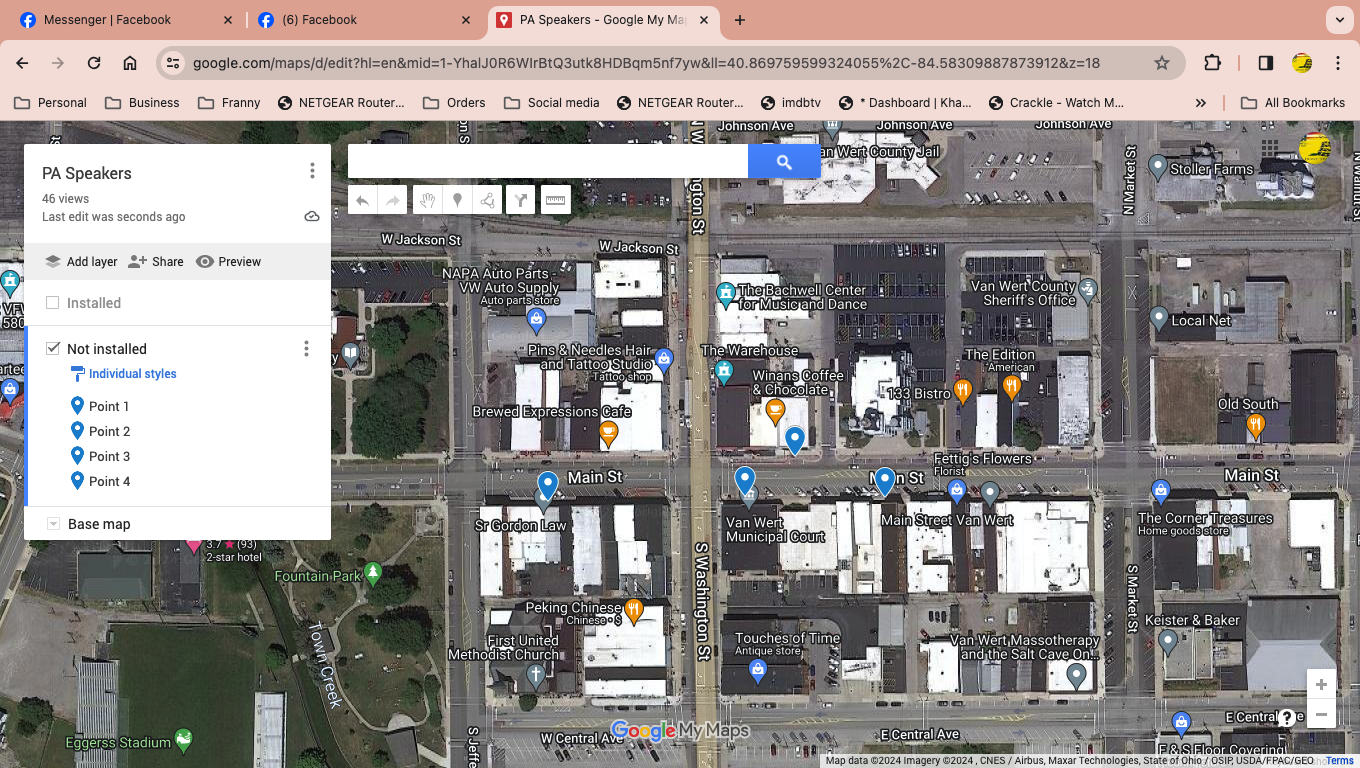Open the map help question mark
The height and width of the screenshot is (768, 1360).
[1286, 717]
